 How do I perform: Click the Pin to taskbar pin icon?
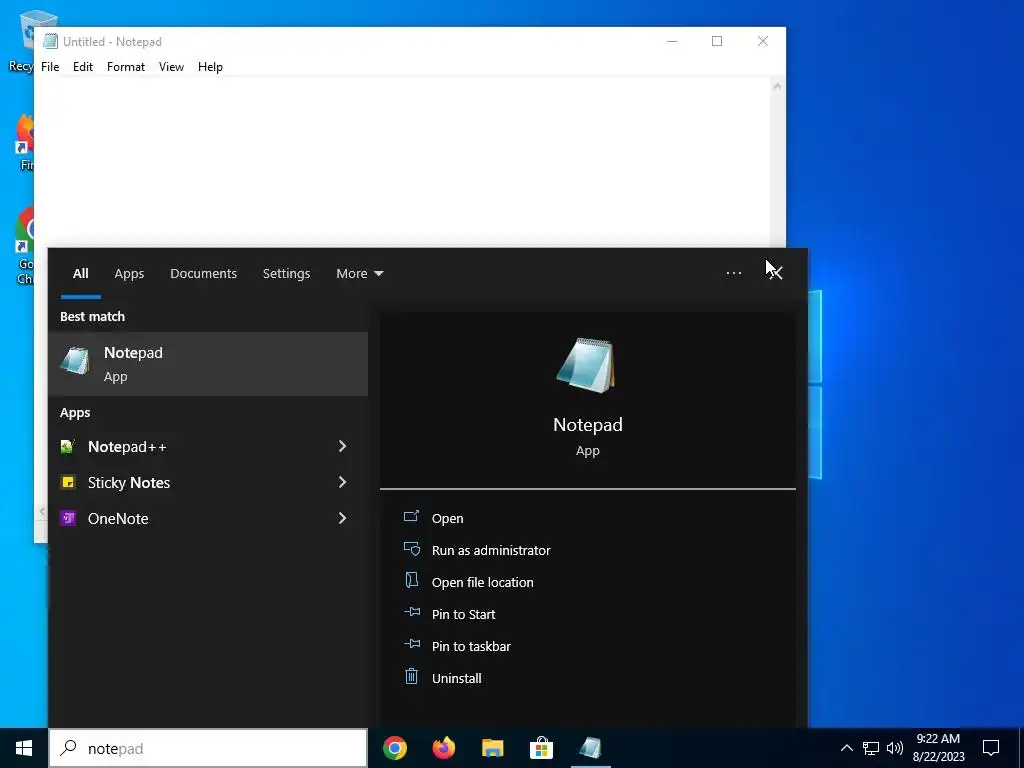(411, 645)
